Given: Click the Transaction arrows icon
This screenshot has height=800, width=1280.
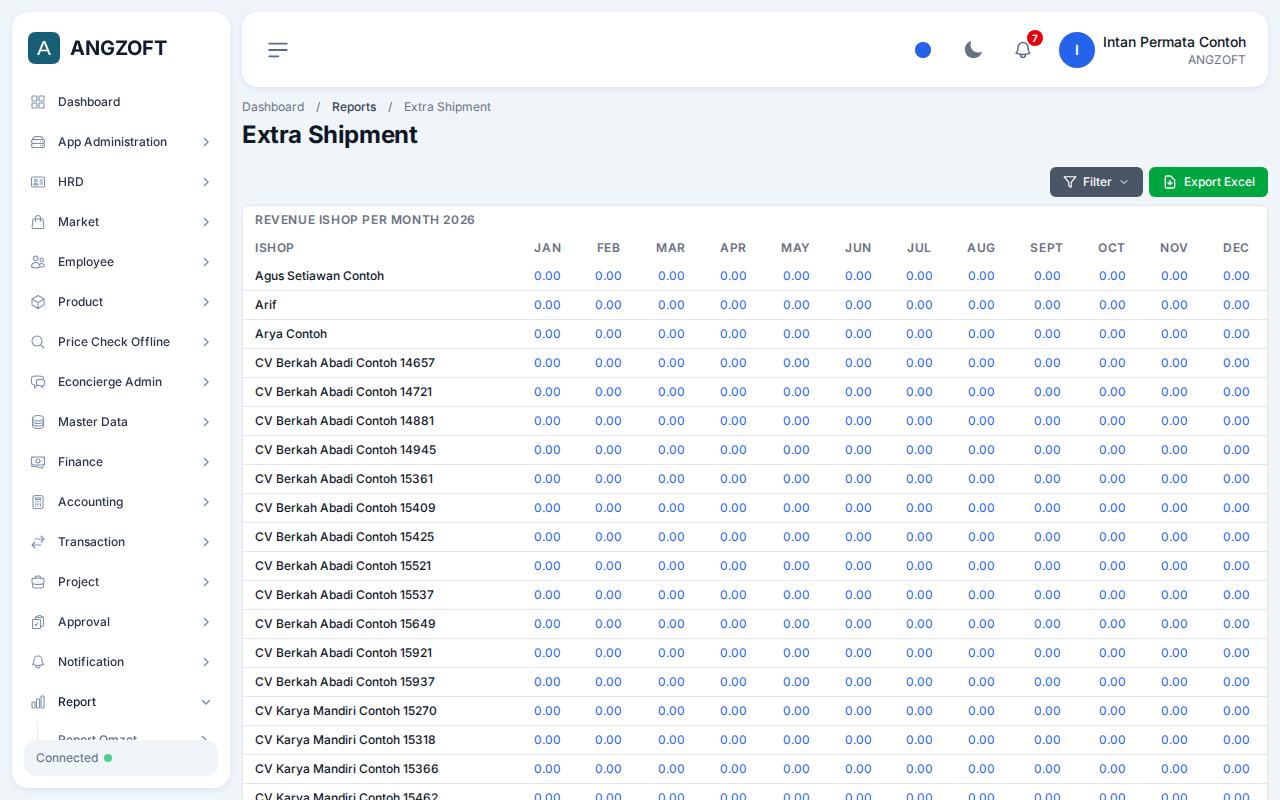Looking at the screenshot, I should [x=38, y=542].
